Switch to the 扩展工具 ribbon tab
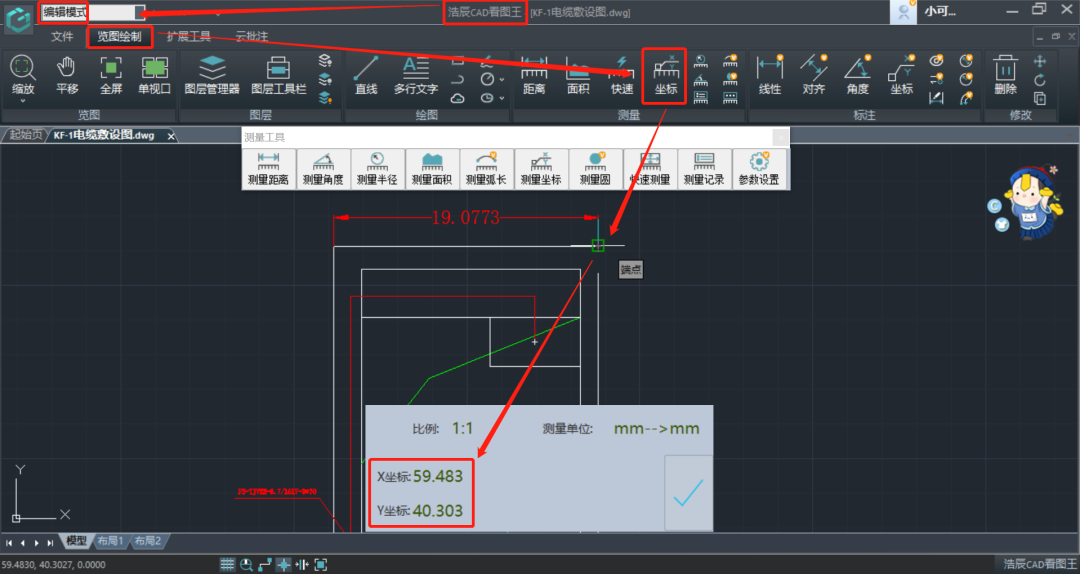This screenshot has width=1080, height=574. point(189,37)
